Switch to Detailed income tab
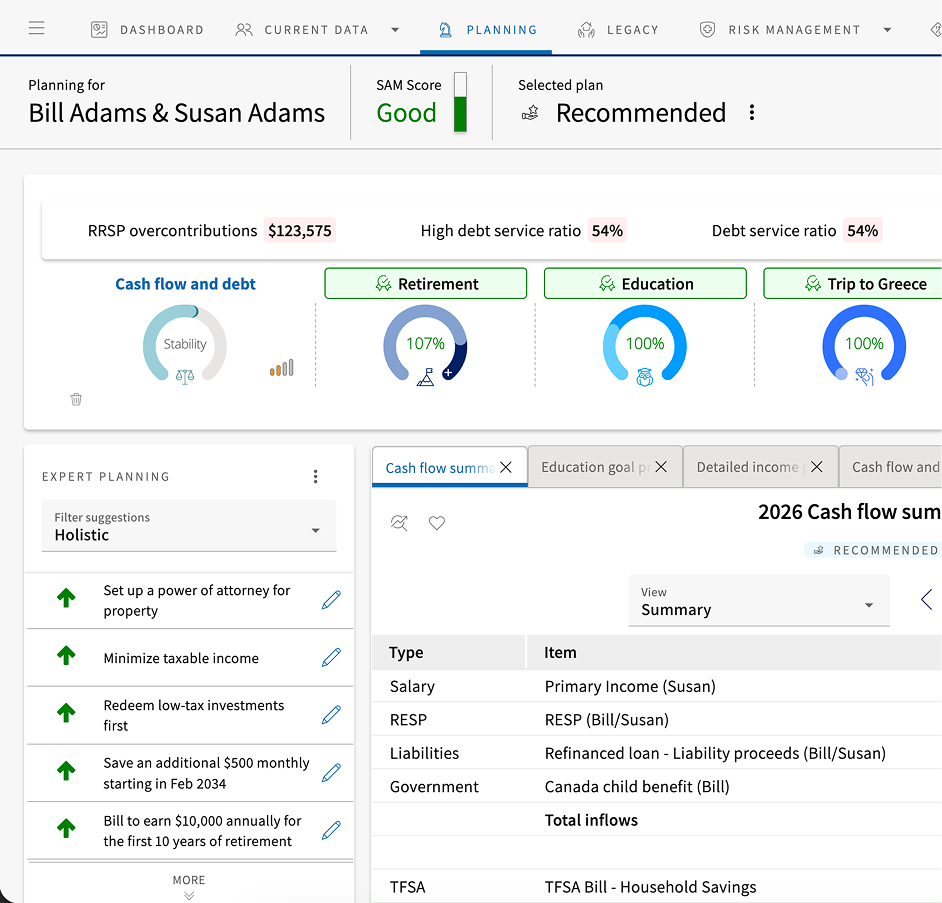The image size is (942, 903). coord(751,467)
